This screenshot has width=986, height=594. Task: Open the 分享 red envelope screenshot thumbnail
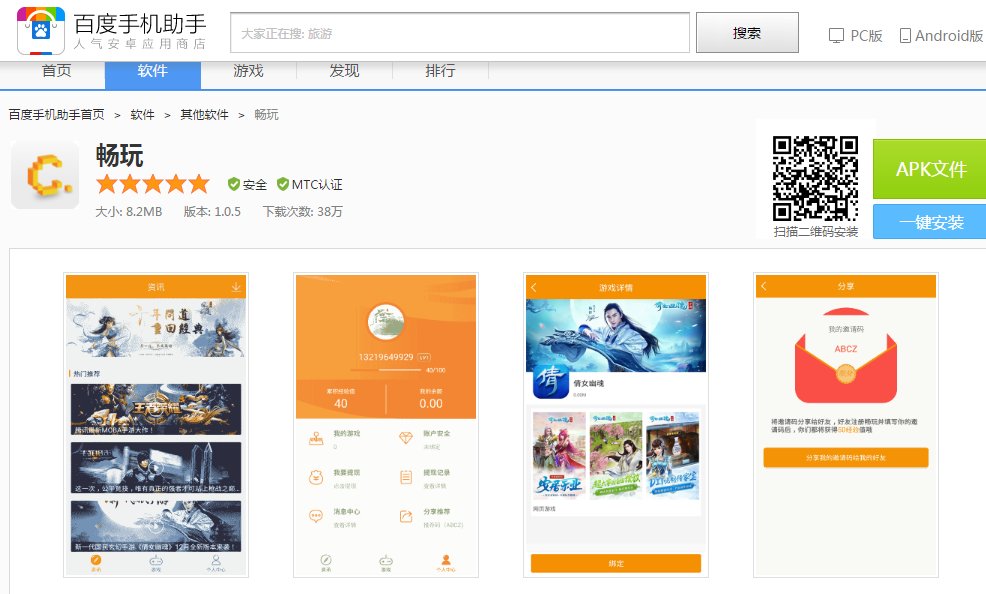(846, 424)
